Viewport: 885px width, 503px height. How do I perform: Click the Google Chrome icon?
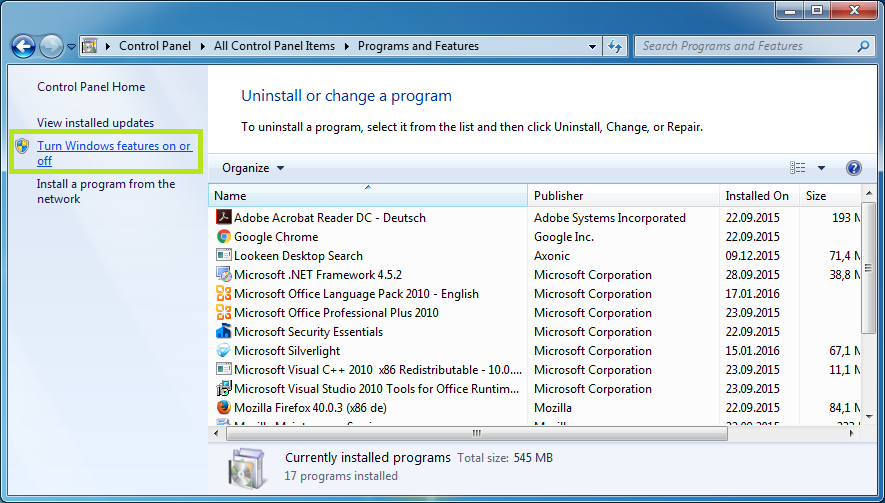click(224, 236)
